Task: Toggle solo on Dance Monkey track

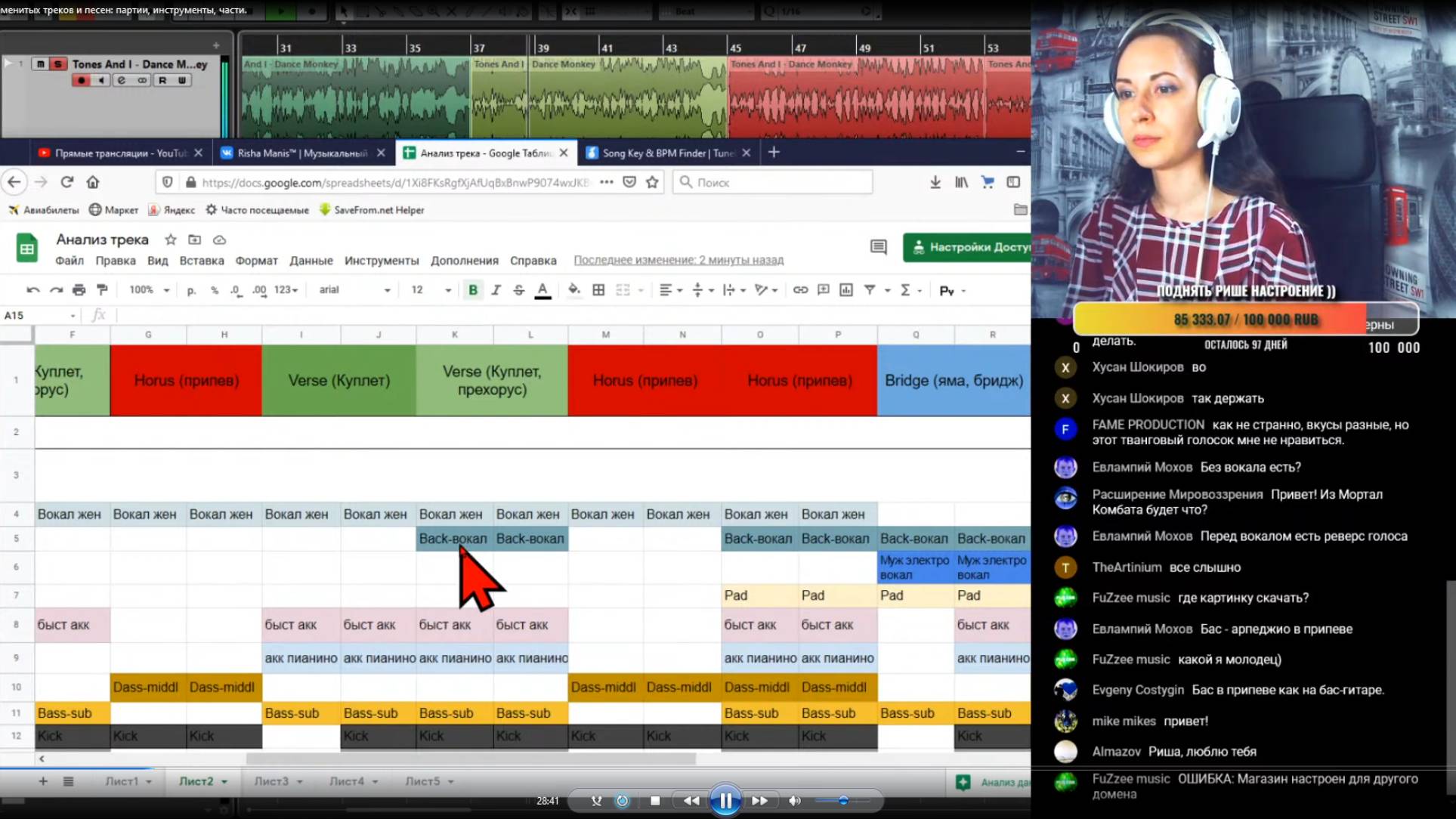Action: tap(57, 64)
